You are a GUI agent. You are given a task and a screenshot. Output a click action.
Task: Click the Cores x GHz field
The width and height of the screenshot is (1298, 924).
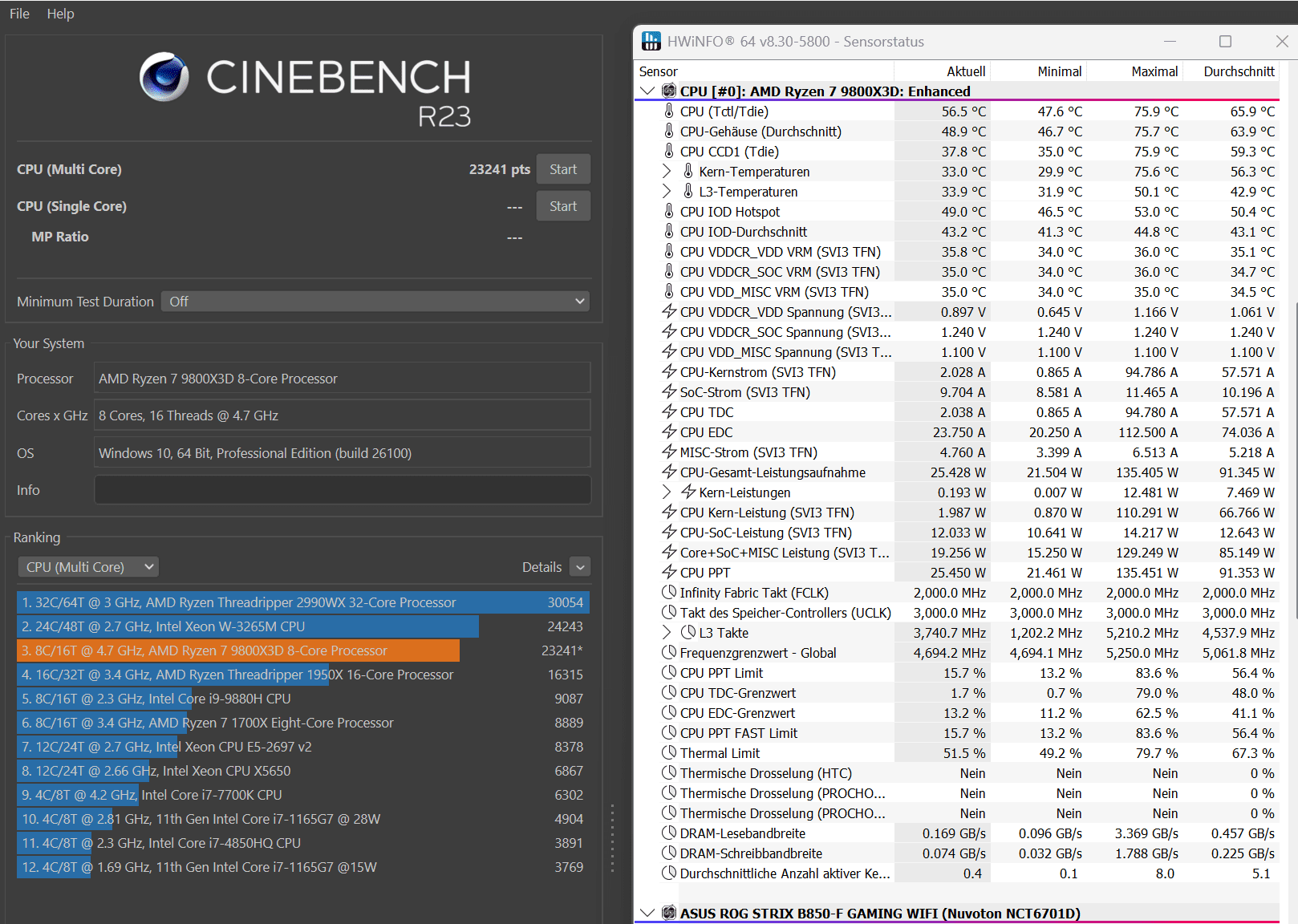click(x=343, y=415)
